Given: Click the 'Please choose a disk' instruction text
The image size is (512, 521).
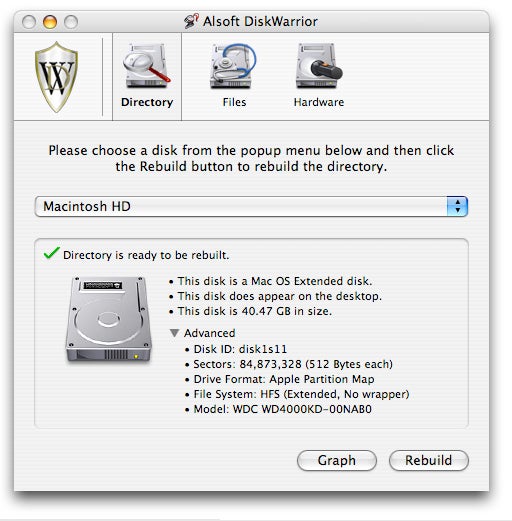Looking at the screenshot, I should point(251,158).
